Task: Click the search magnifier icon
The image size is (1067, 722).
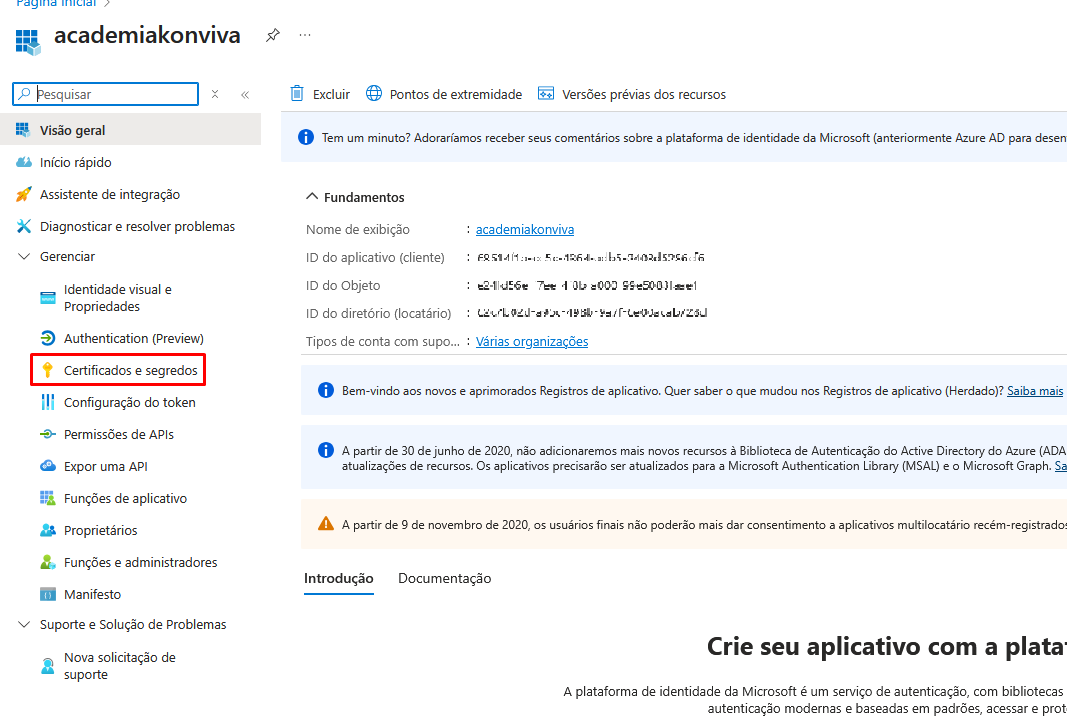Action: [x=24, y=94]
